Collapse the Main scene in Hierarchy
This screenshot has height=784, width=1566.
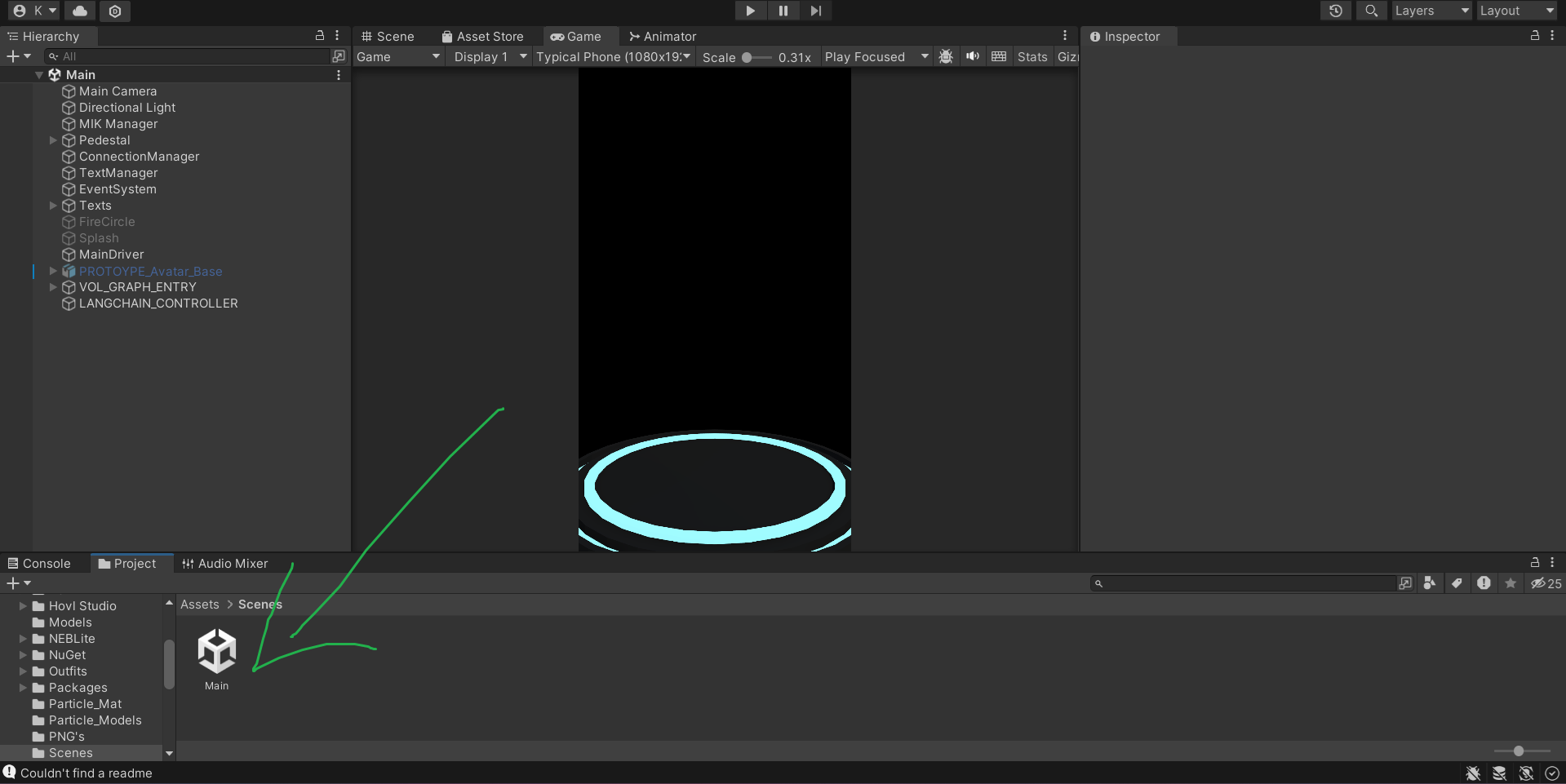pos(39,75)
